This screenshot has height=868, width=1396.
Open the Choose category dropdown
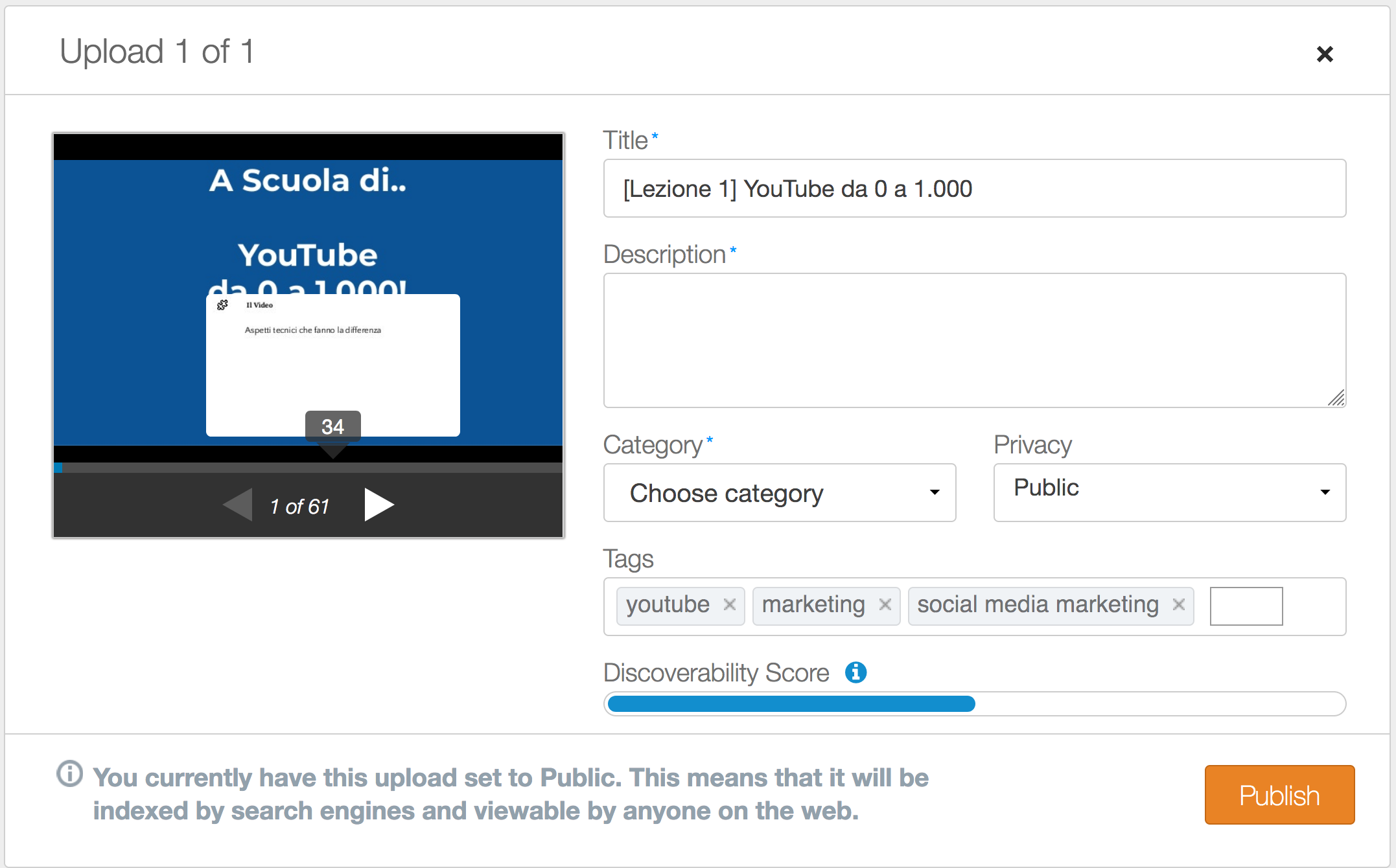780,493
